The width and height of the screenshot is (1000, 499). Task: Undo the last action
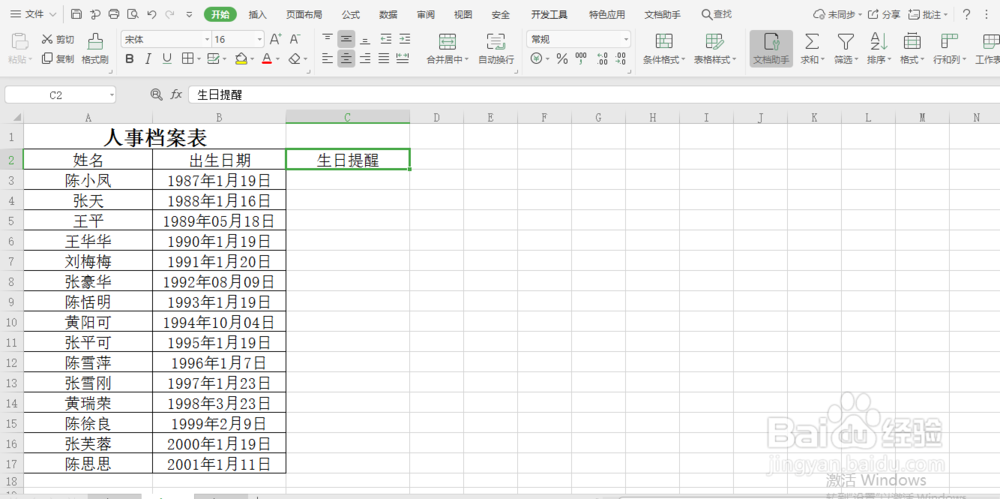pos(151,14)
